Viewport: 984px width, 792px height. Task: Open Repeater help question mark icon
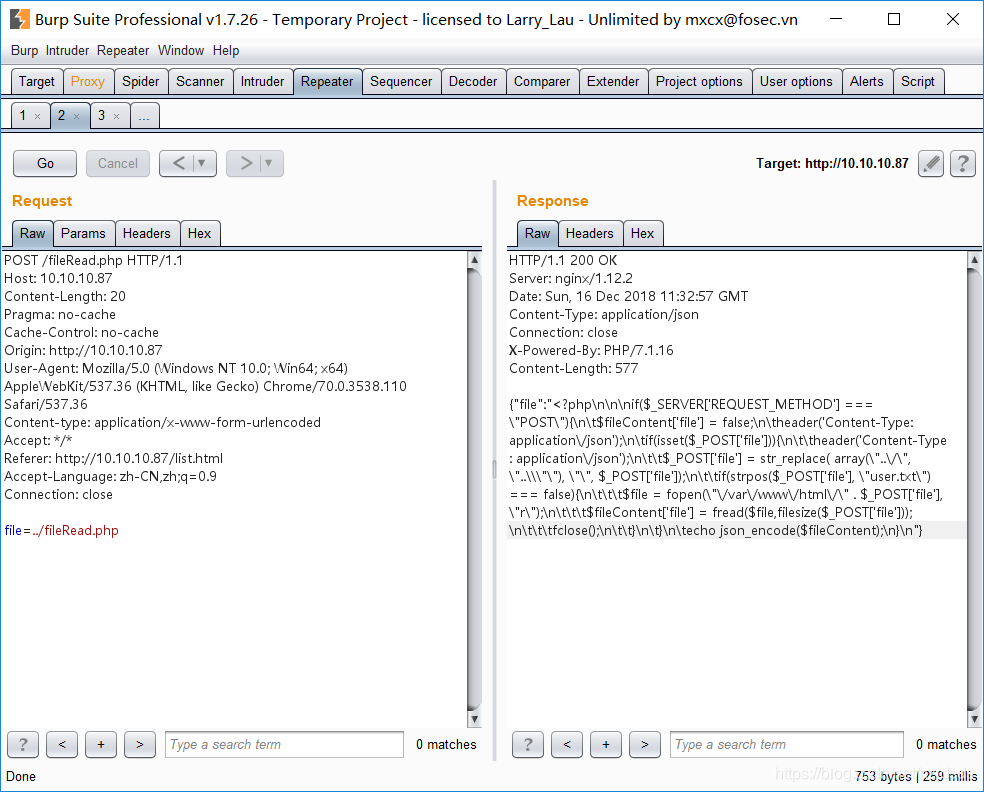tap(963, 164)
